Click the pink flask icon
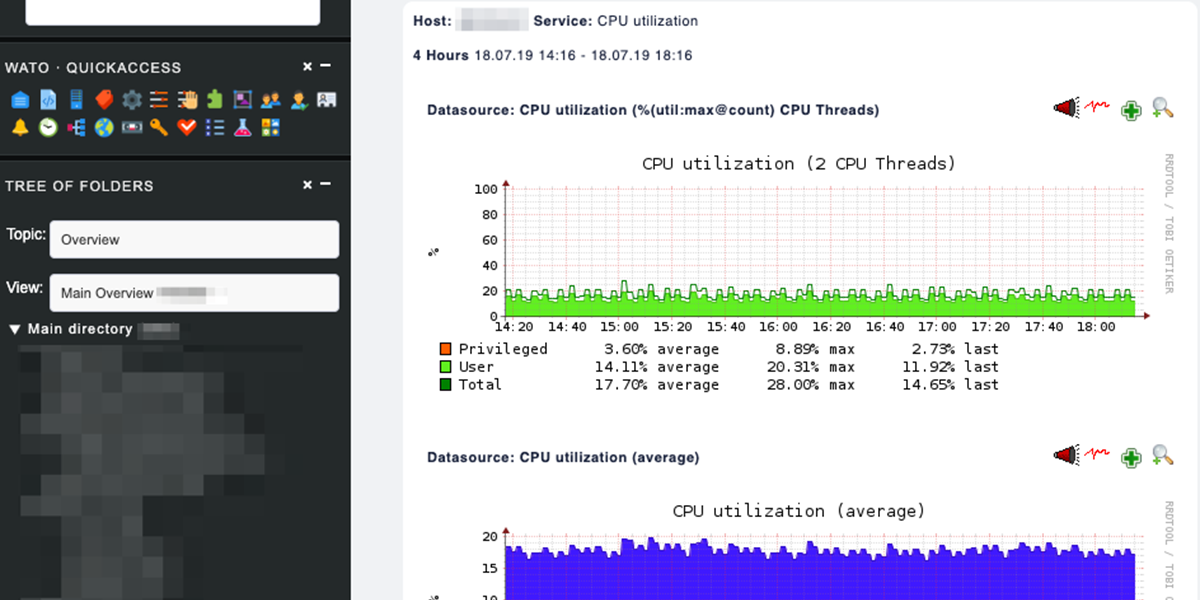 (x=242, y=127)
